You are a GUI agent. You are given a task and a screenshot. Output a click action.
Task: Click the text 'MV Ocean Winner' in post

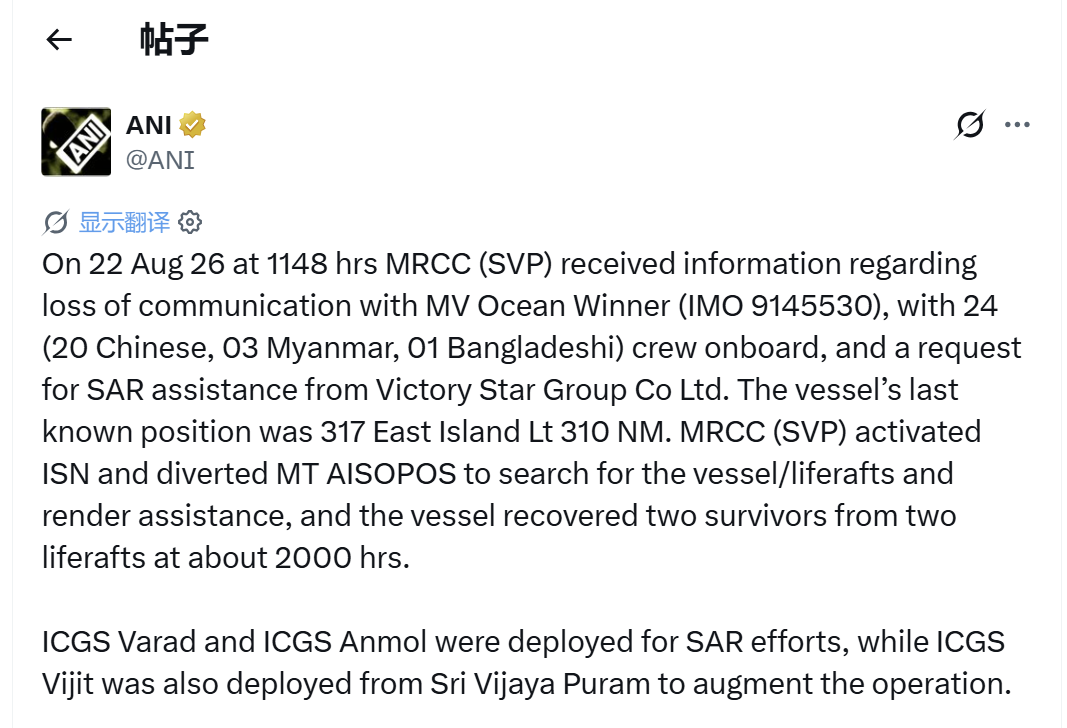548,306
